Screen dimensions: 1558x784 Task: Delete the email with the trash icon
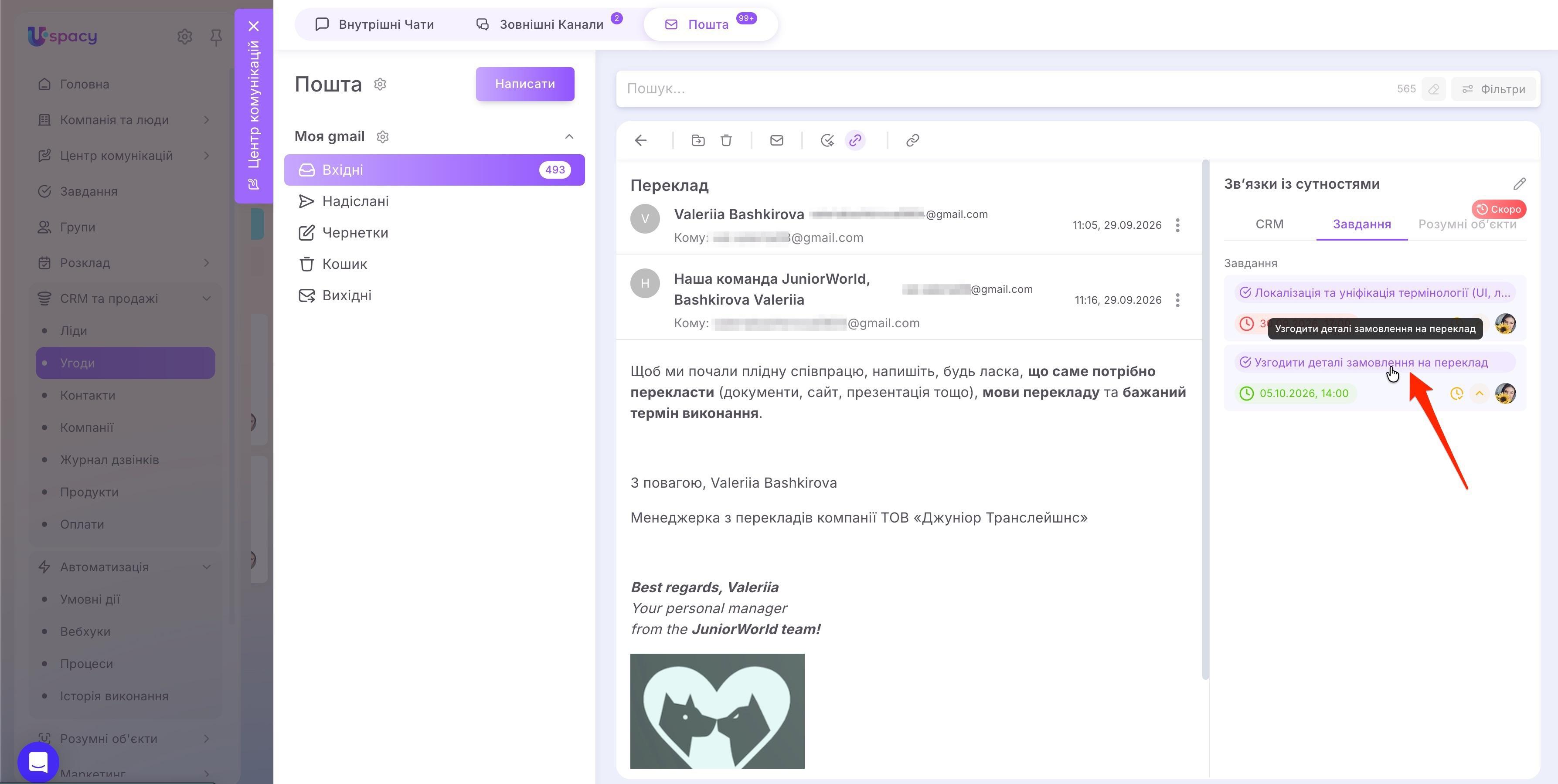[x=726, y=140]
